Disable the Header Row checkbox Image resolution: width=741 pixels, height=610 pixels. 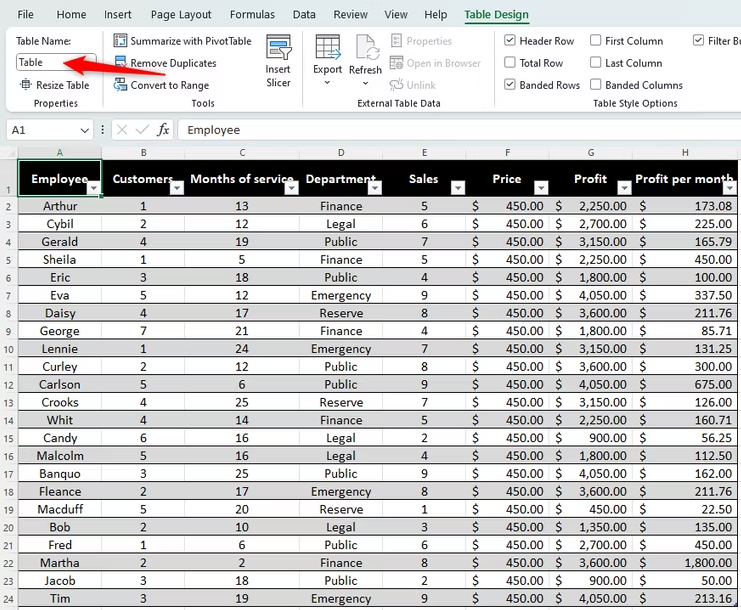tap(509, 41)
